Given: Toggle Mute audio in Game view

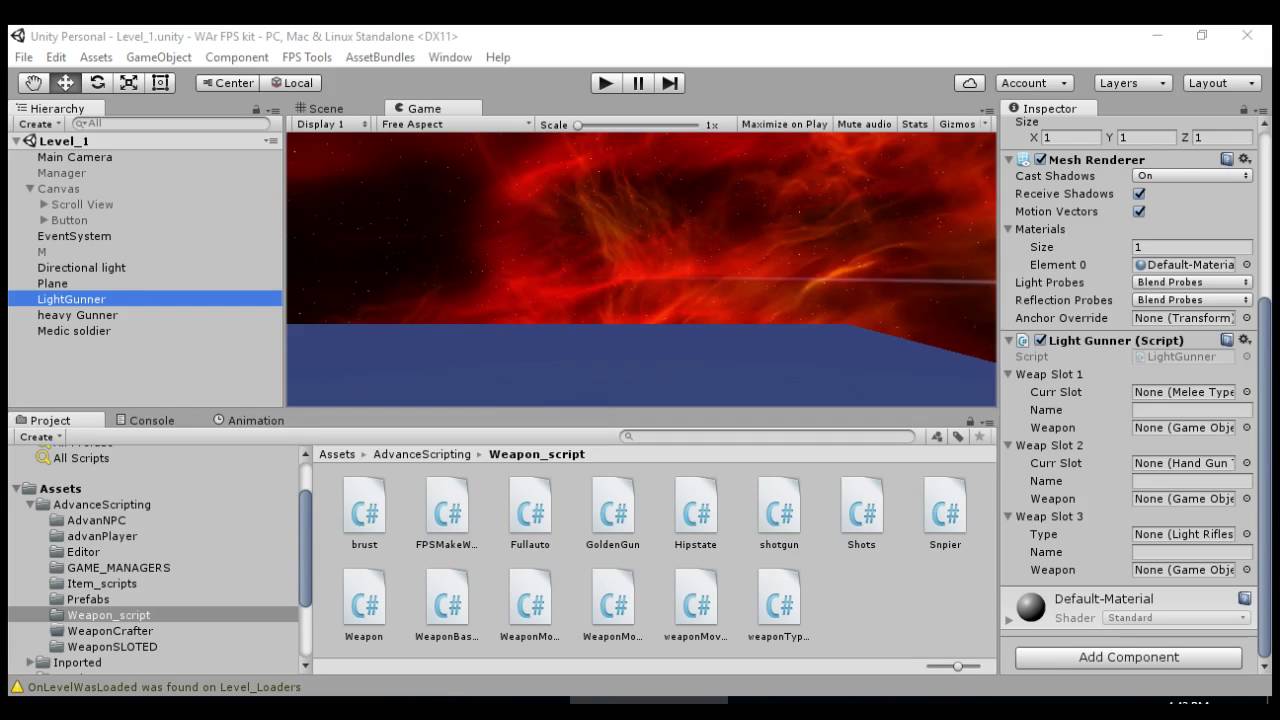Looking at the screenshot, I should click(864, 124).
